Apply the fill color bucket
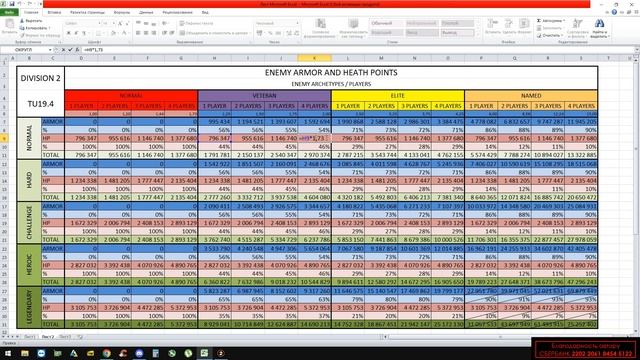The image size is (640, 360). point(114,33)
